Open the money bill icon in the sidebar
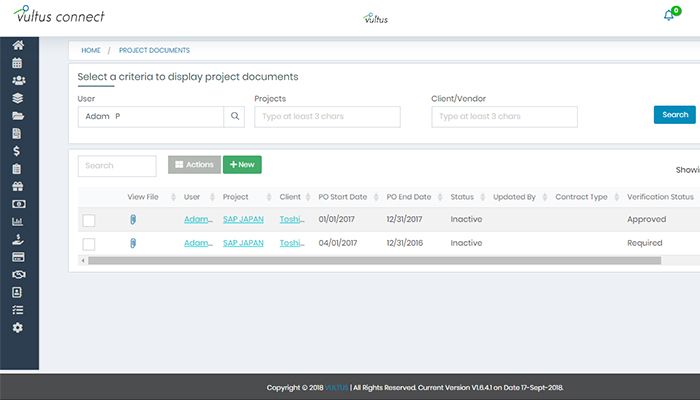 (x=18, y=204)
